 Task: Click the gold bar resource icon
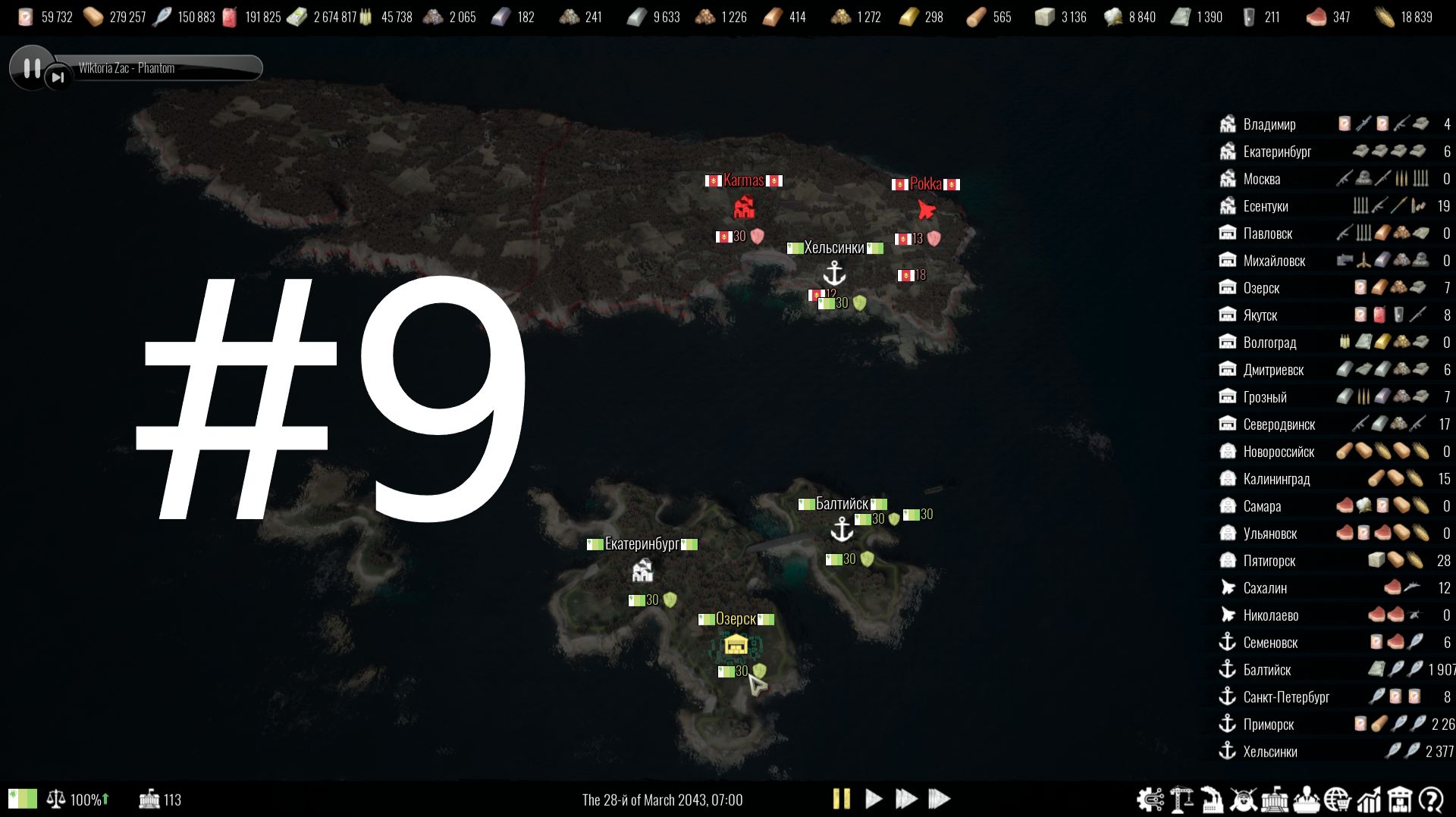click(908, 17)
